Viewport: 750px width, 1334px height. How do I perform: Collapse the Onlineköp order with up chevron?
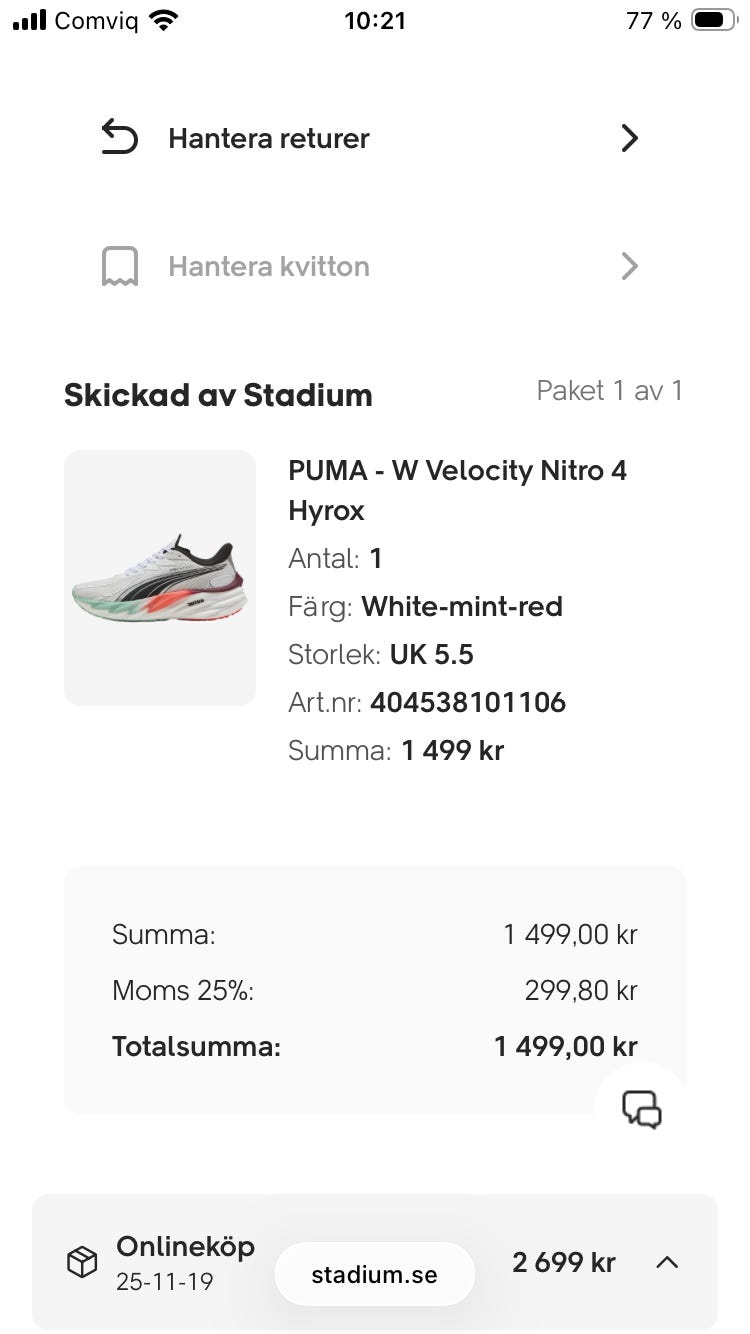click(667, 1262)
